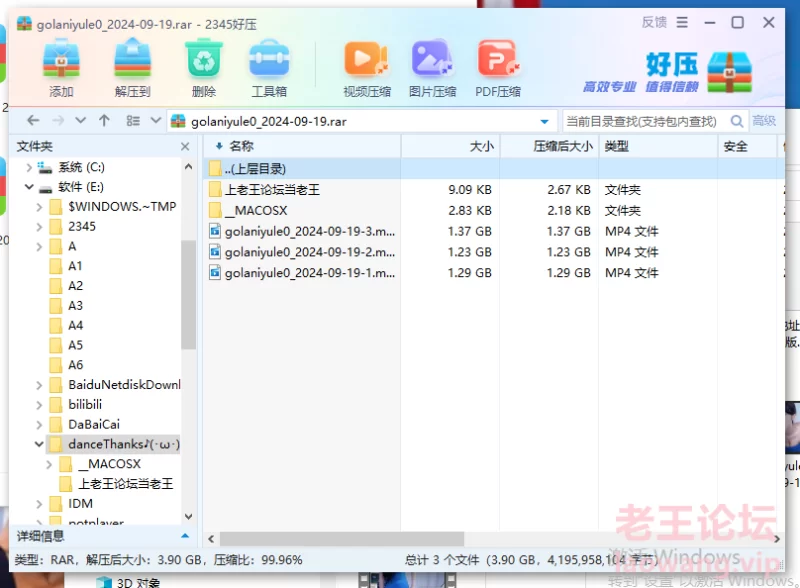
Task: Expand the 2345 folder node
Action: click(39, 227)
